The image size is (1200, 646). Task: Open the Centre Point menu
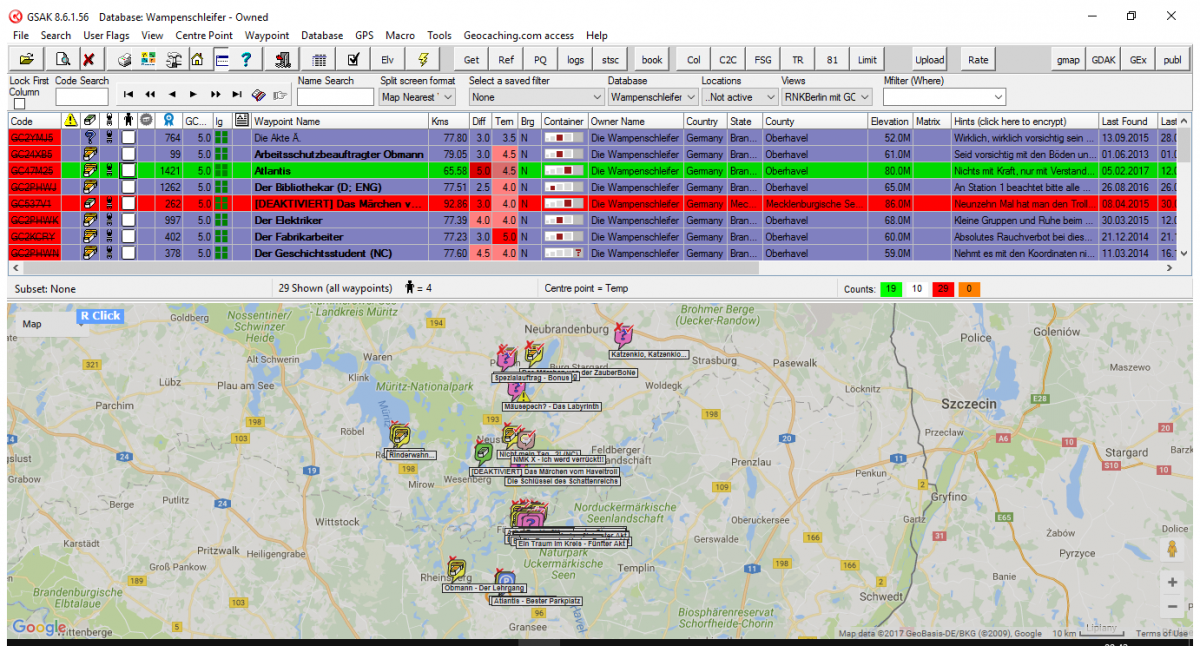pos(204,35)
